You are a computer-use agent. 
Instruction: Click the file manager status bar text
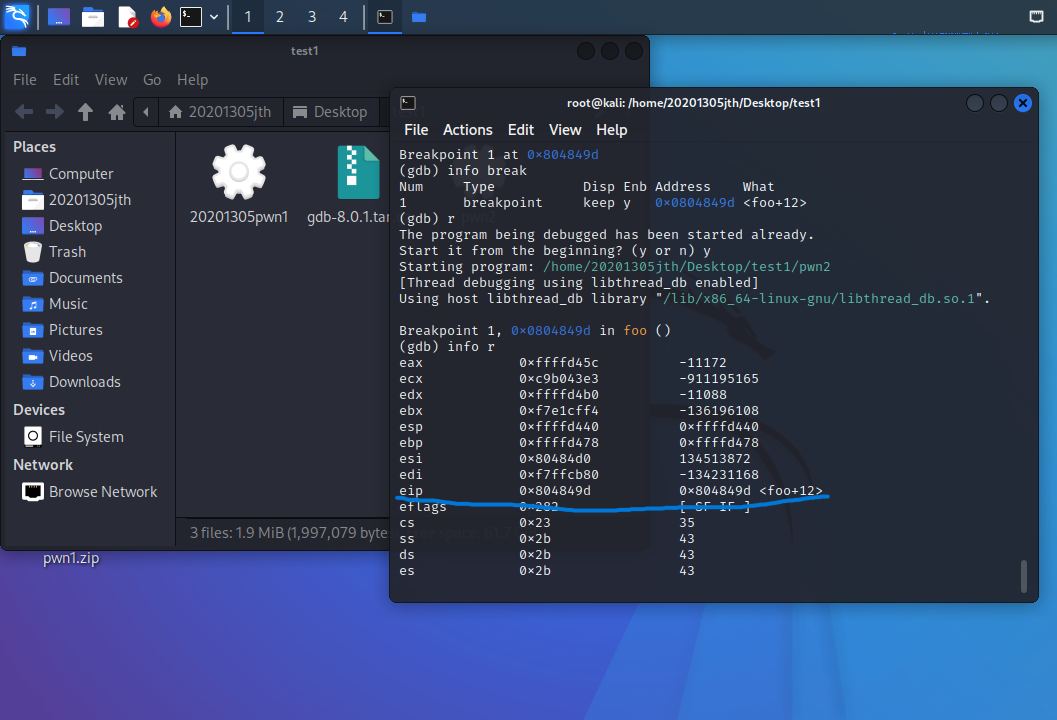point(290,533)
